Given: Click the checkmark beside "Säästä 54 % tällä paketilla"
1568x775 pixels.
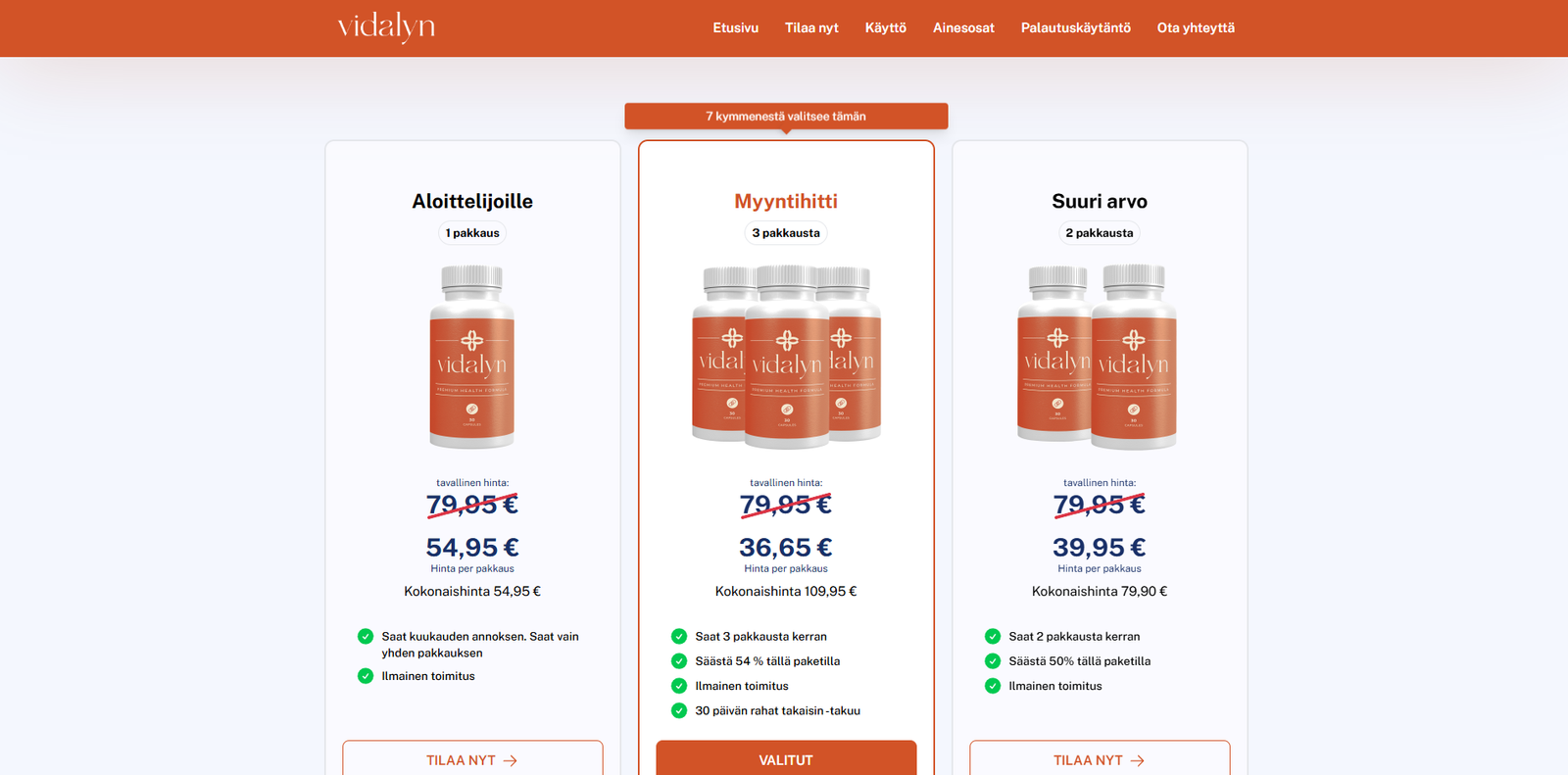Looking at the screenshot, I should 679,661.
